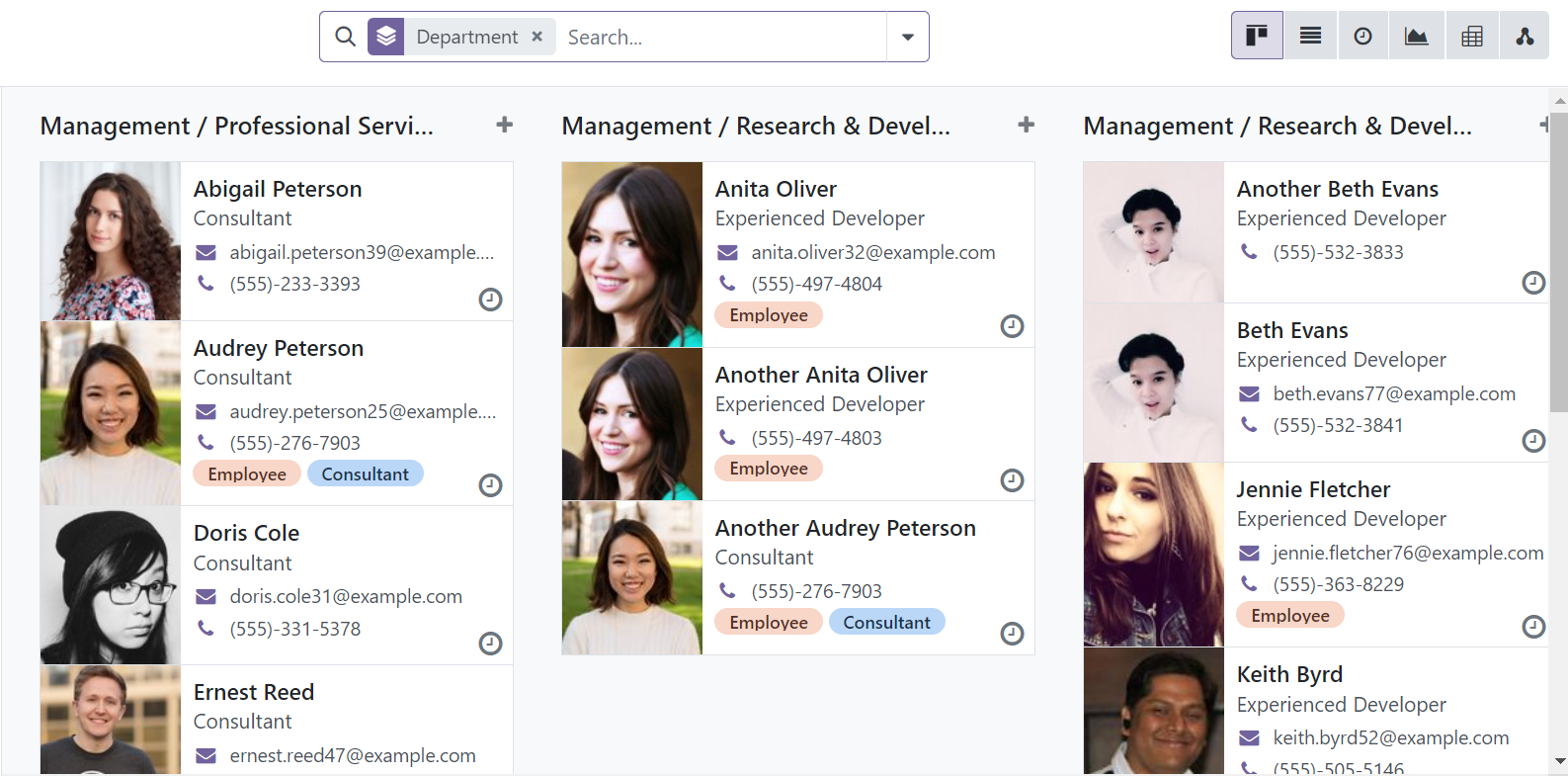Click activity clock on Abigail Peterson card
This screenshot has width=1568, height=776.
[x=490, y=300]
